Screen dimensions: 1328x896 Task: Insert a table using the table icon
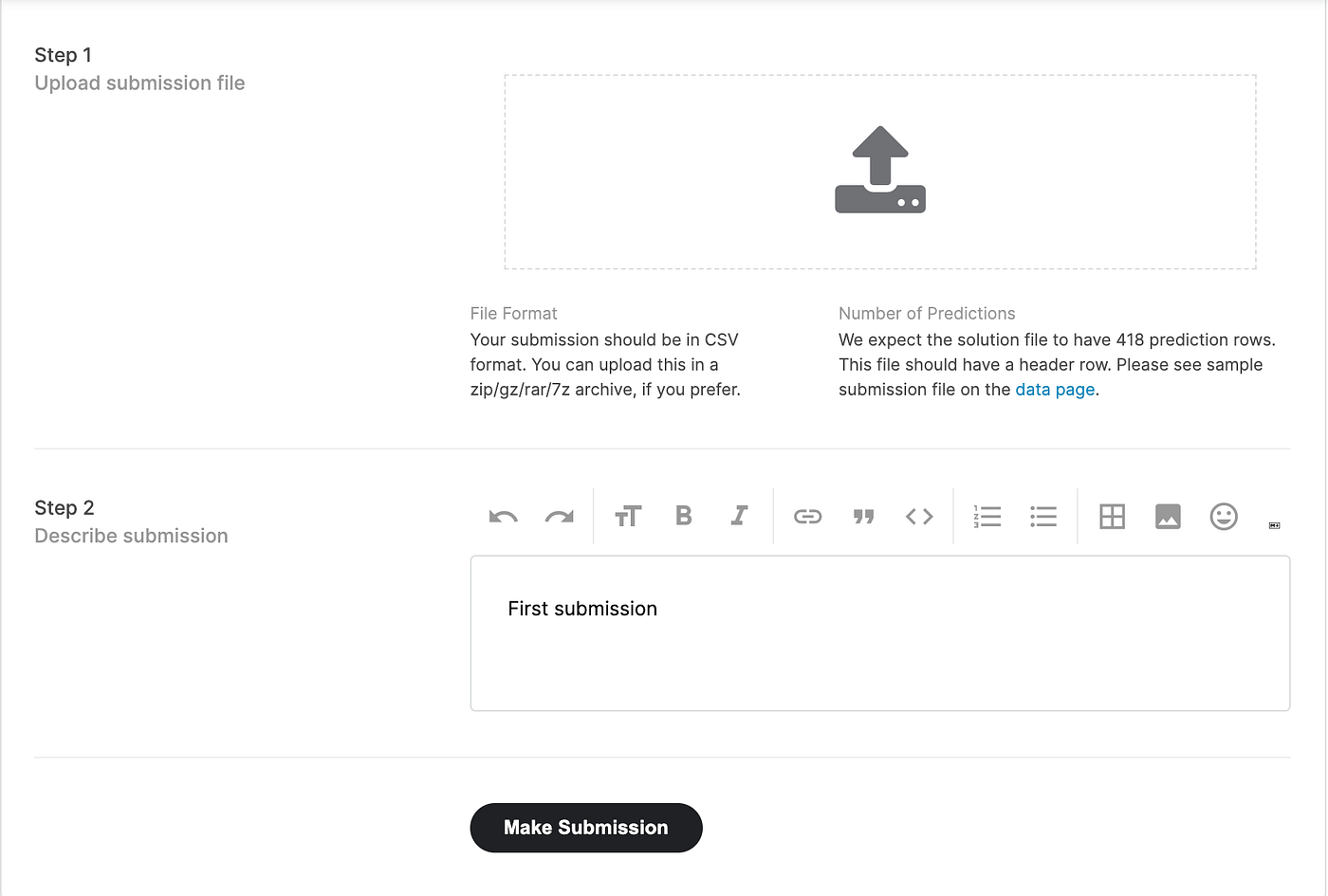[1112, 516]
